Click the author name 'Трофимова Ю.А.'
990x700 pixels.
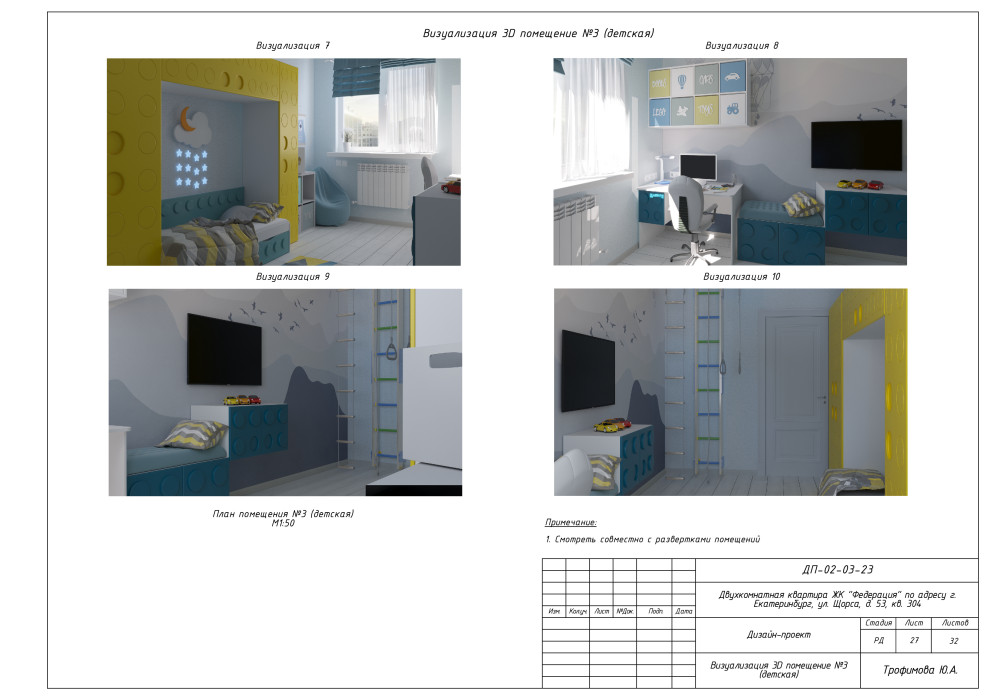click(919, 670)
